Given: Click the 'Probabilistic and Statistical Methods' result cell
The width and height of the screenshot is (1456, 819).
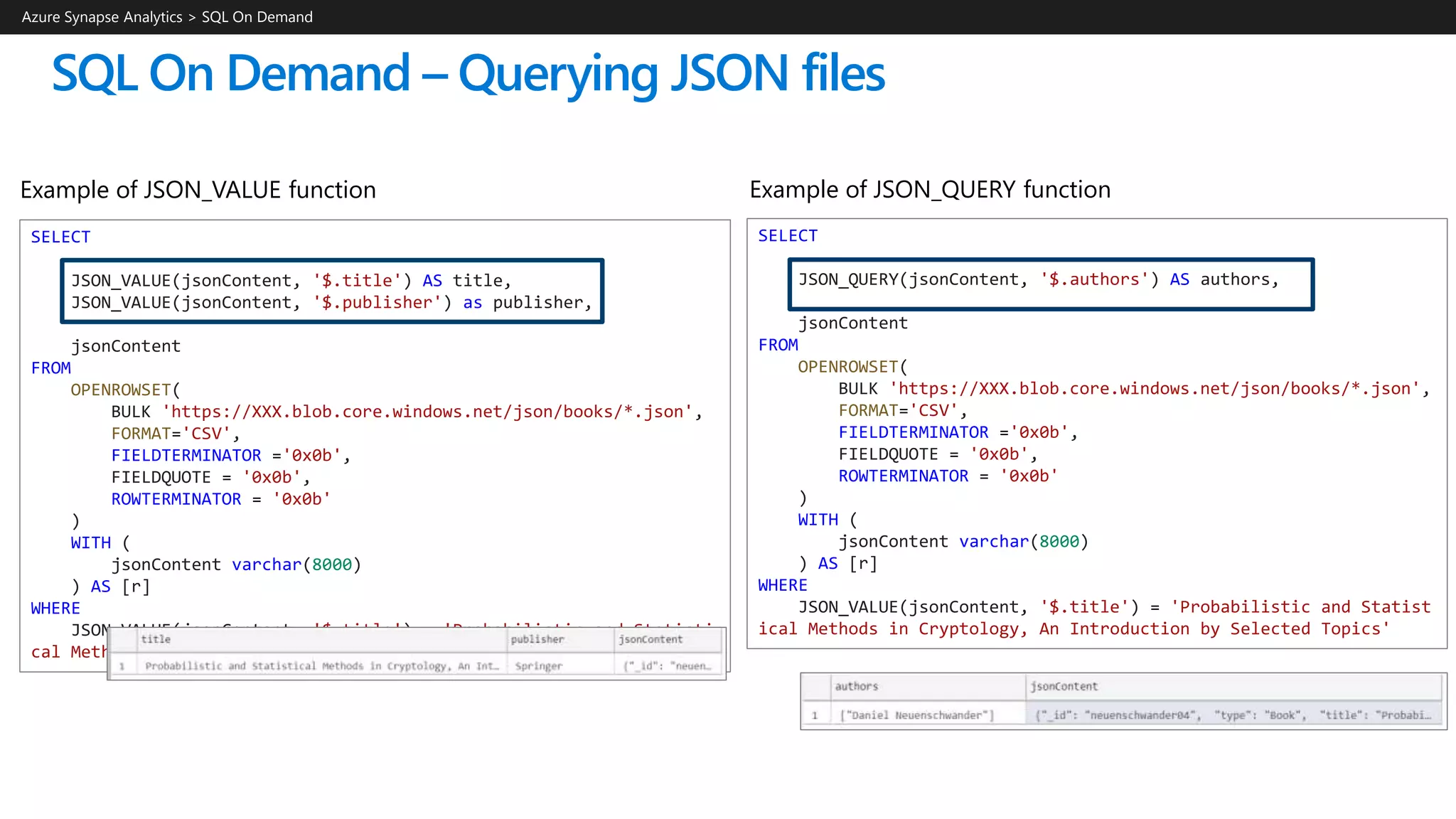Looking at the screenshot, I should pyautogui.click(x=322, y=666).
